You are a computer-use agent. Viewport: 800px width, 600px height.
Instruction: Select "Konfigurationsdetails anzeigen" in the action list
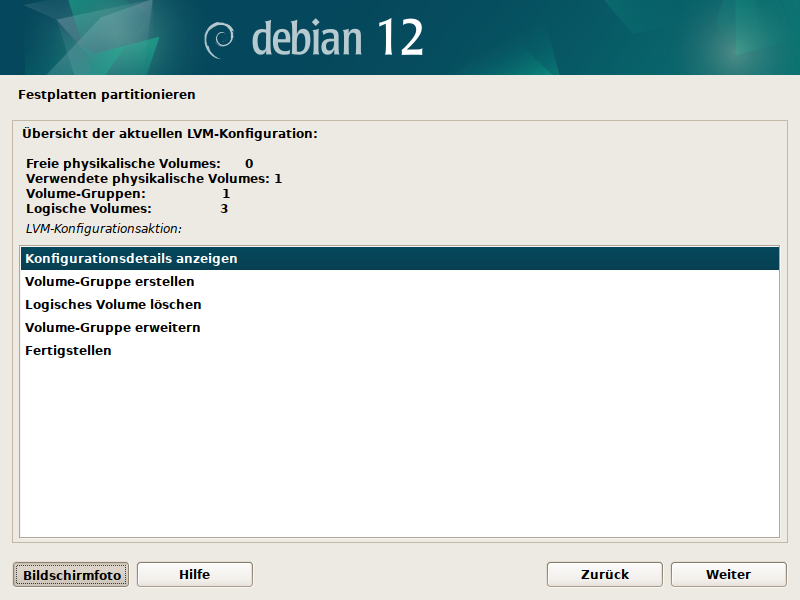click(x=131, y=258)
